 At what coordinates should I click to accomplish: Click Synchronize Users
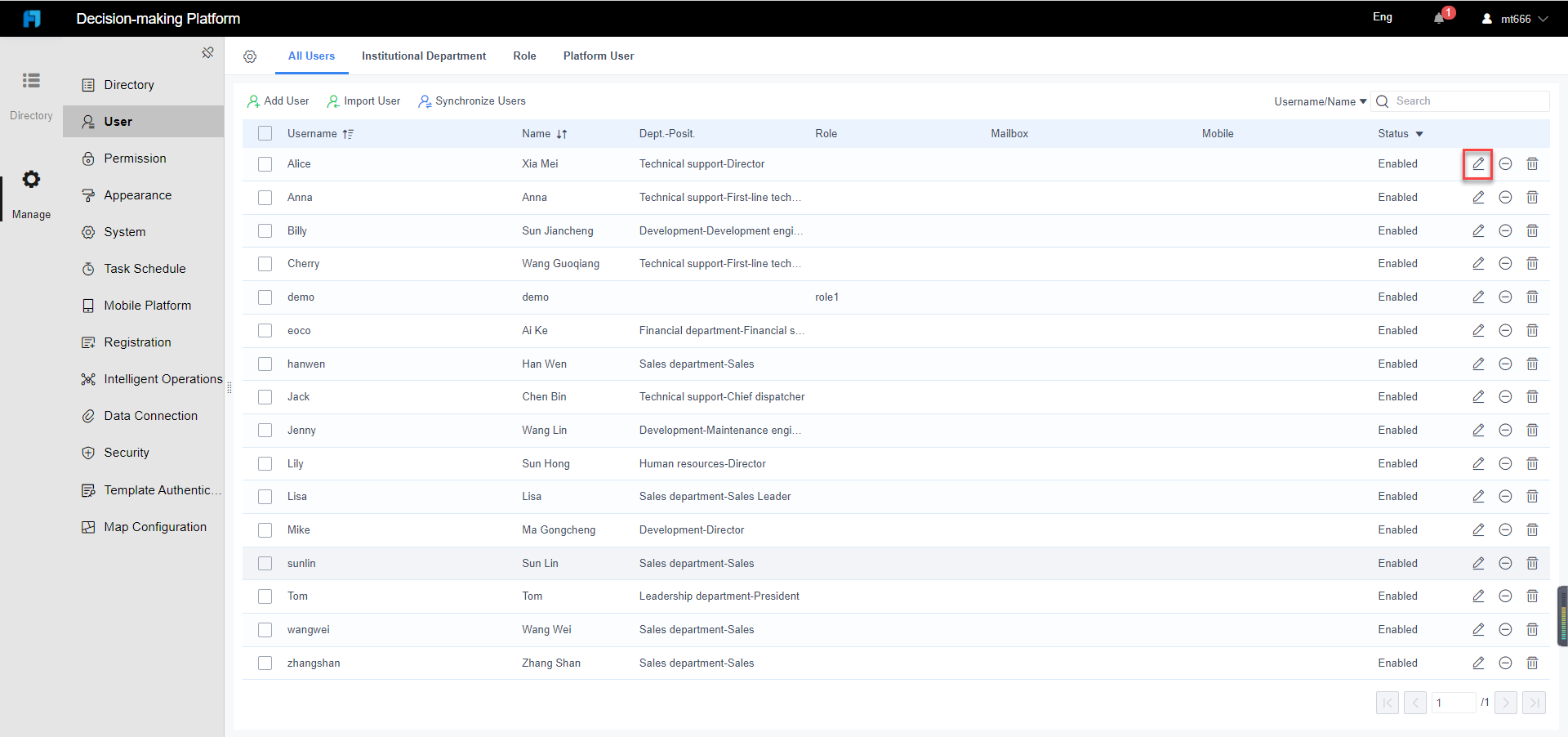472,100
